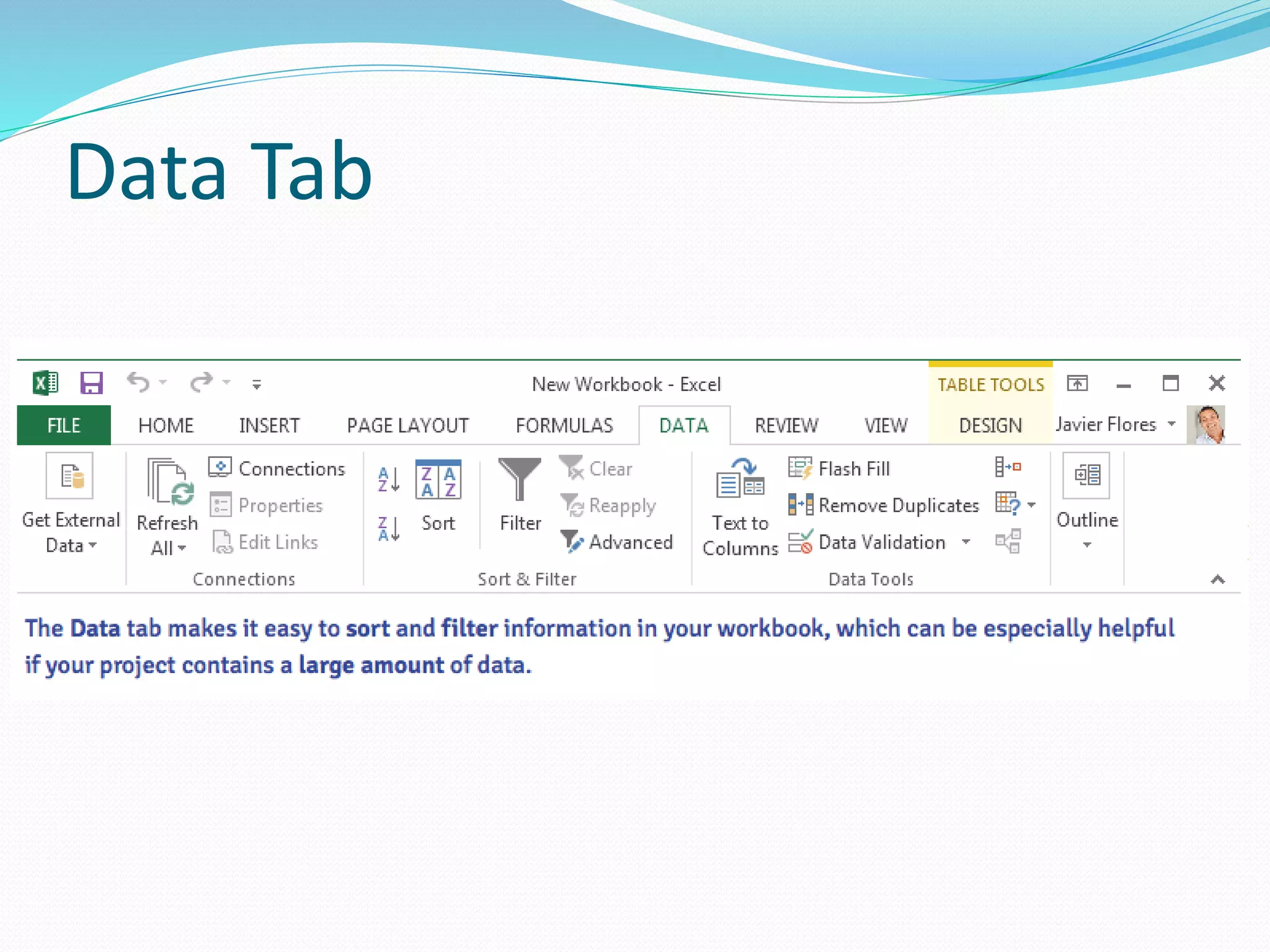
Task: Open the Get External Data dropdown
Action: 71,532
